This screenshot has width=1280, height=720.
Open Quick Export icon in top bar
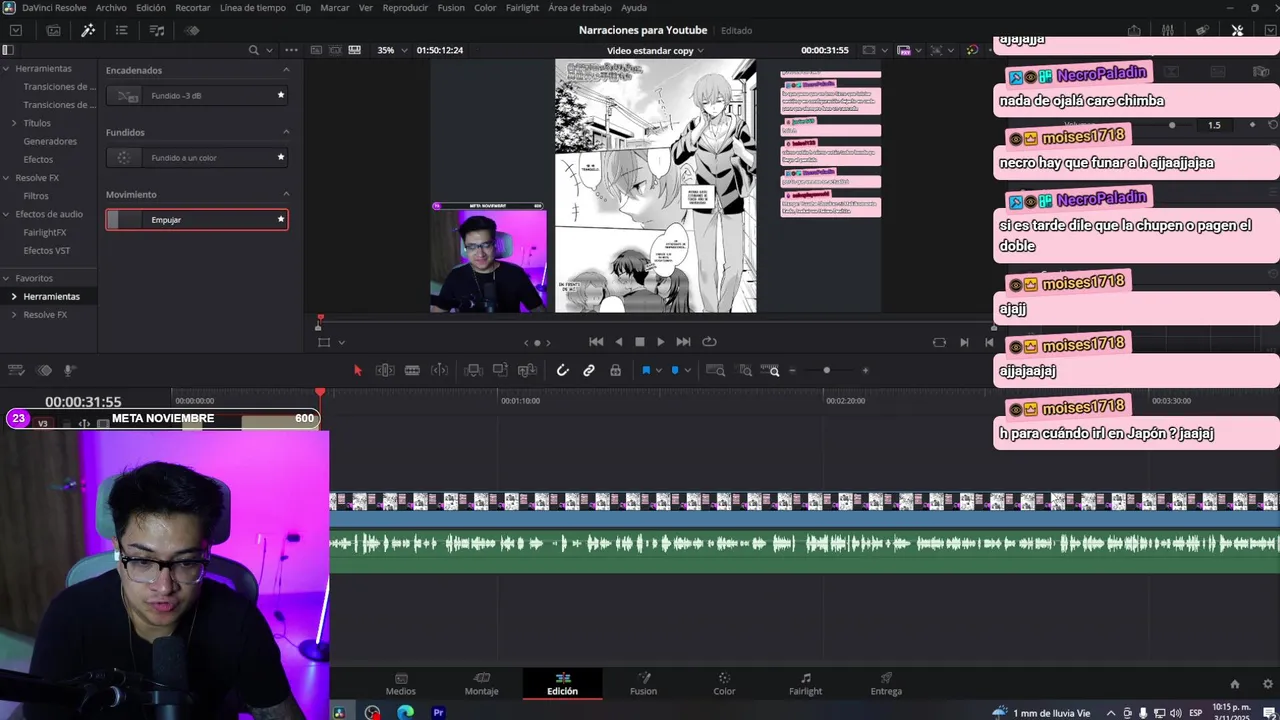pos(1134,30)
